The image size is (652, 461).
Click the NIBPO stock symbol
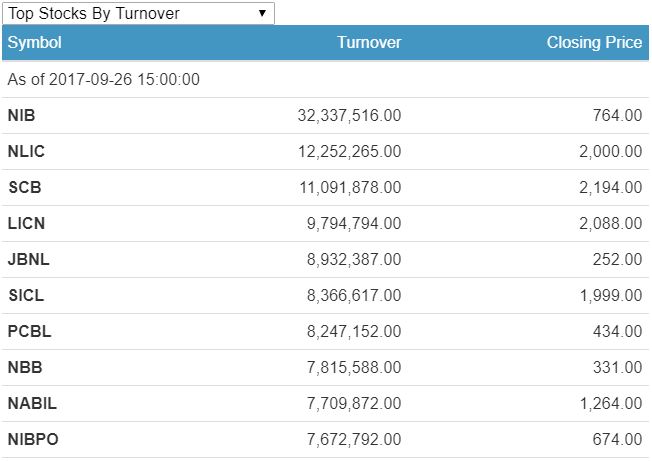click(32, 440)
